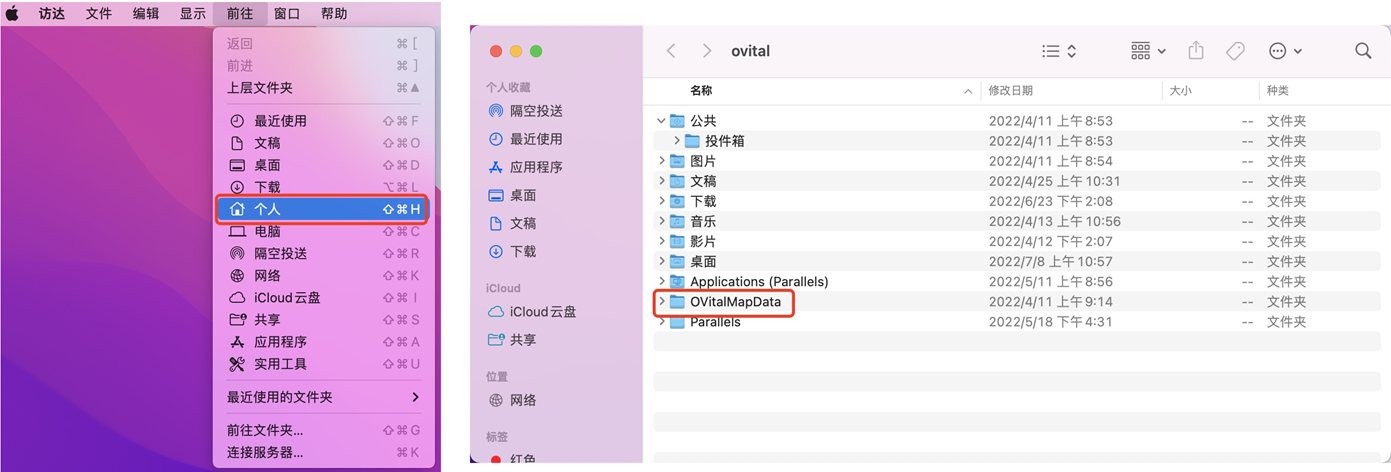
Task: Open the list view options switcher
Action: pos(1058,51)
